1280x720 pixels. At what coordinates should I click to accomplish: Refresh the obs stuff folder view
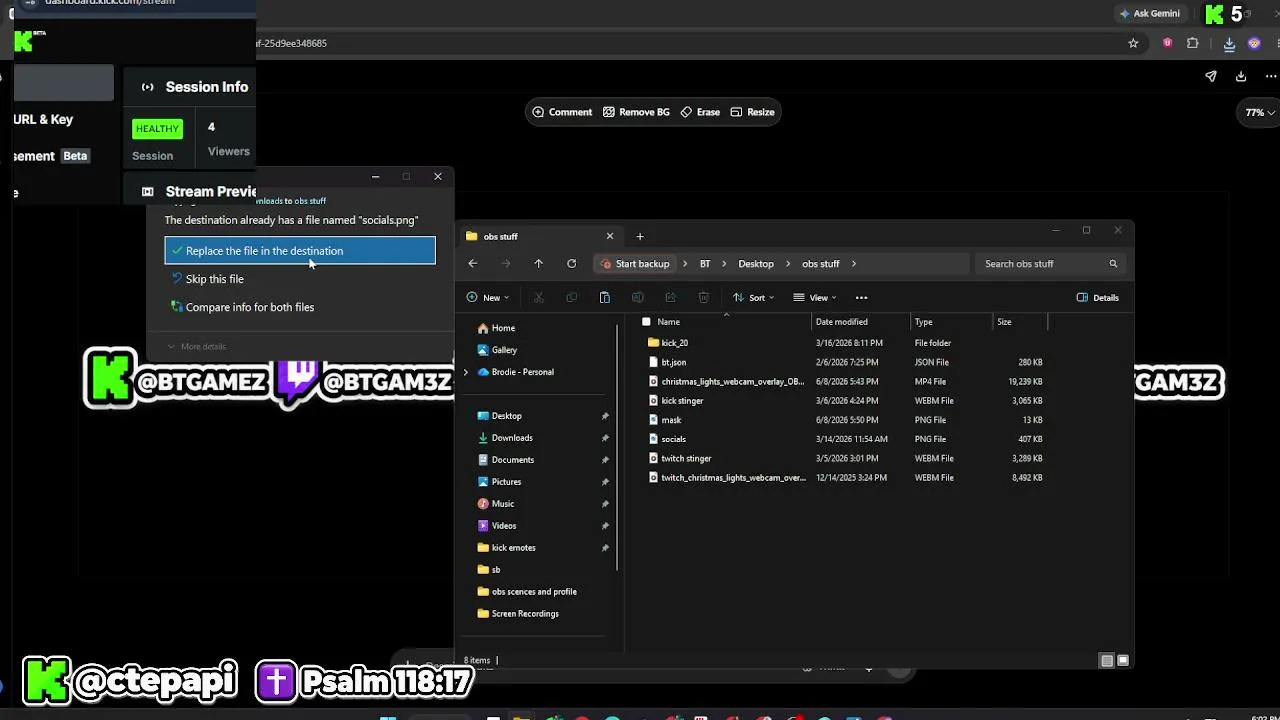pos(571,264)
